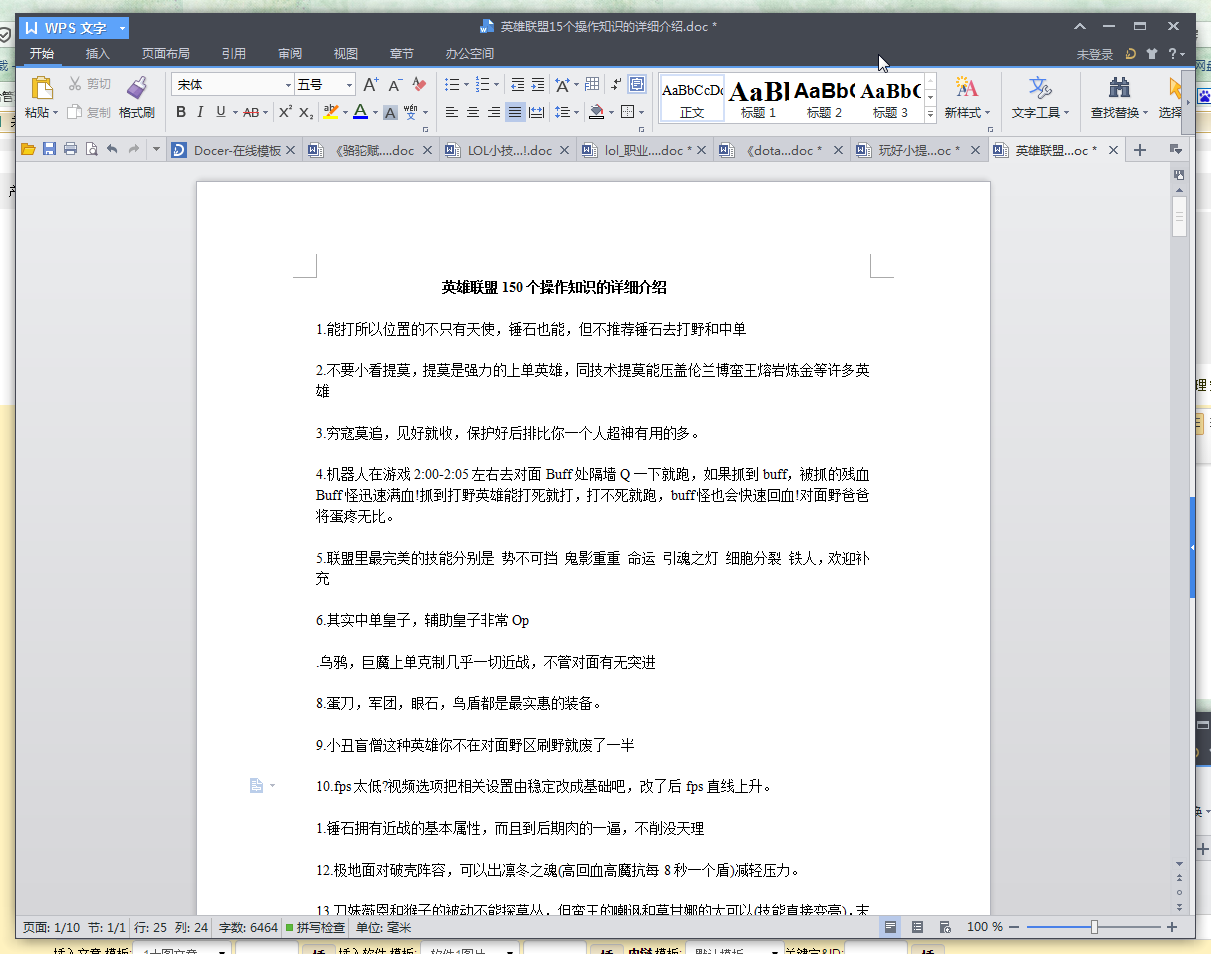
Task: Click the align right icon
Action: click(x=494, y=112)
